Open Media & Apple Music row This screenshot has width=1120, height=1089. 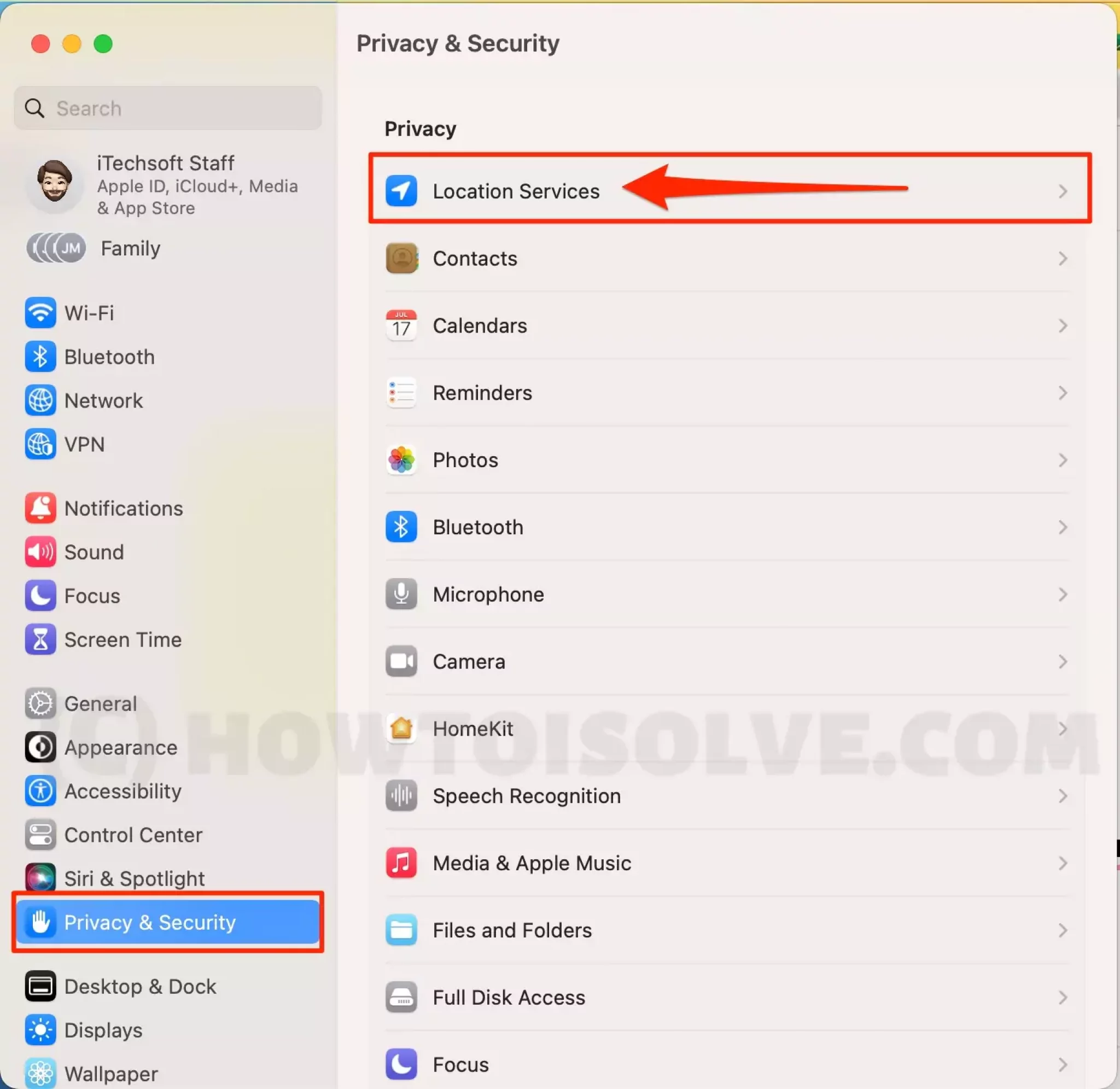pyautogui.click(x=727, y=863)
